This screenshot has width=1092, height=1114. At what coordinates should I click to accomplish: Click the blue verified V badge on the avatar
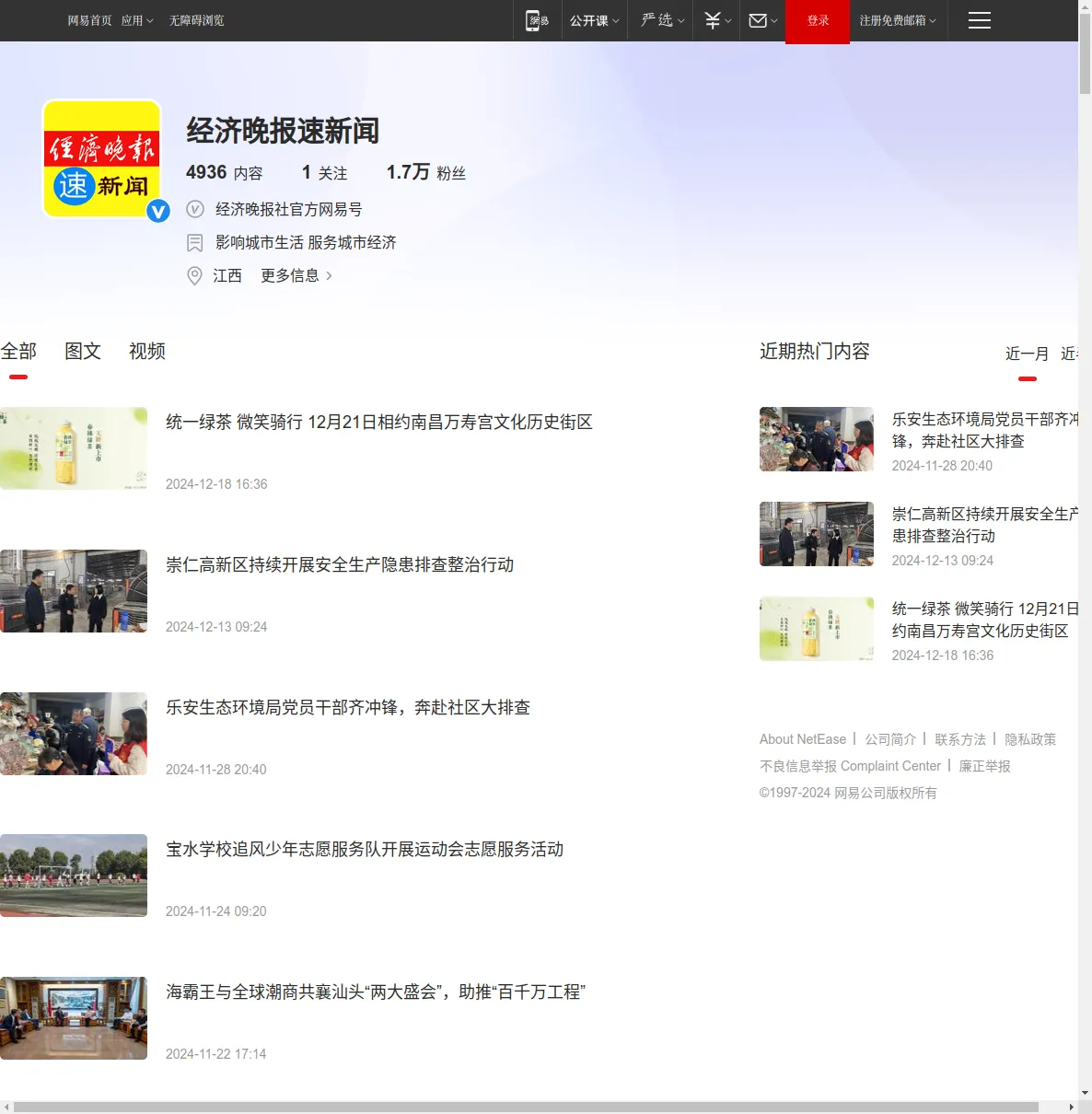[x=158, y=212]
